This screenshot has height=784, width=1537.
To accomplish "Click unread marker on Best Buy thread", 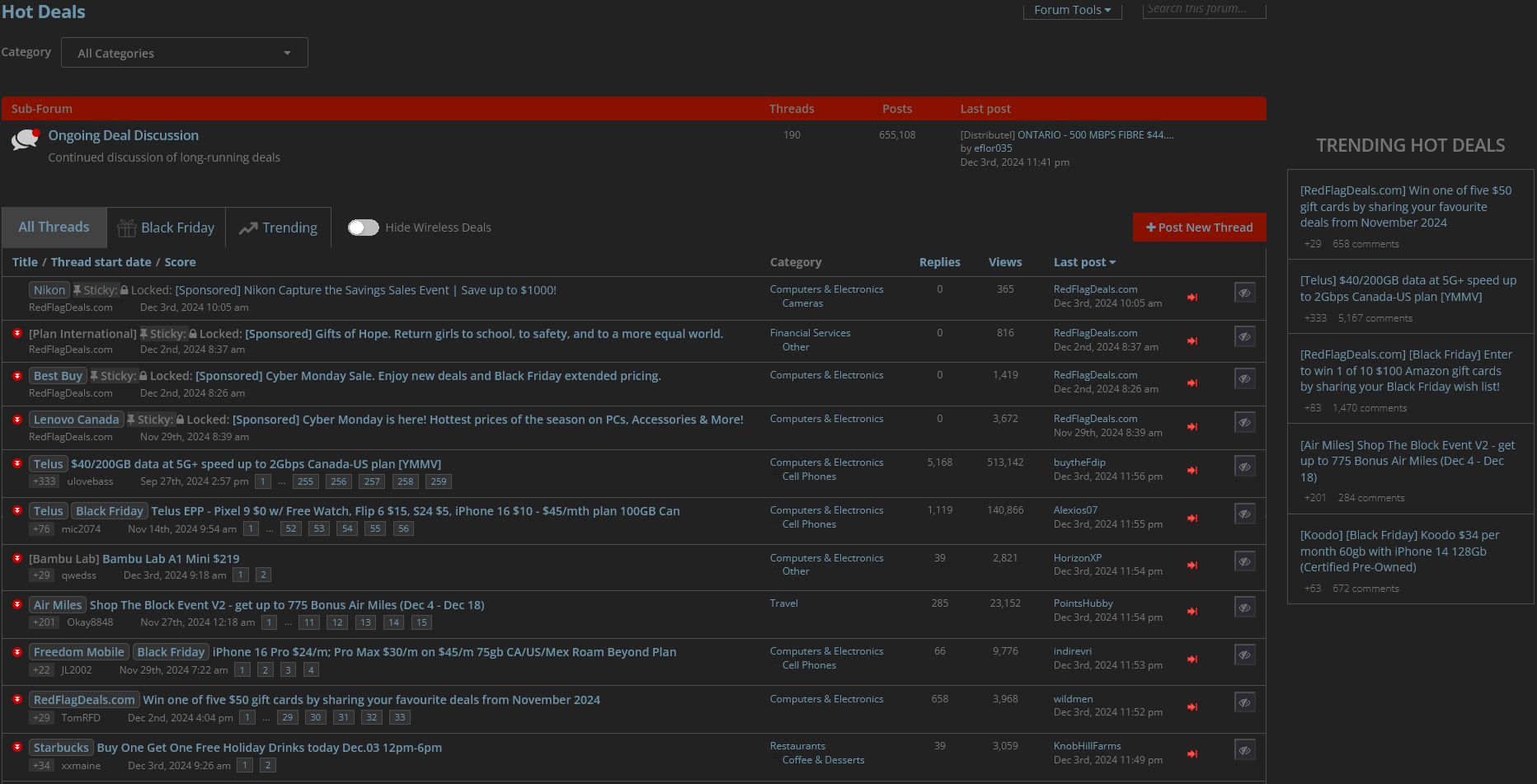I will click(16, 376).
